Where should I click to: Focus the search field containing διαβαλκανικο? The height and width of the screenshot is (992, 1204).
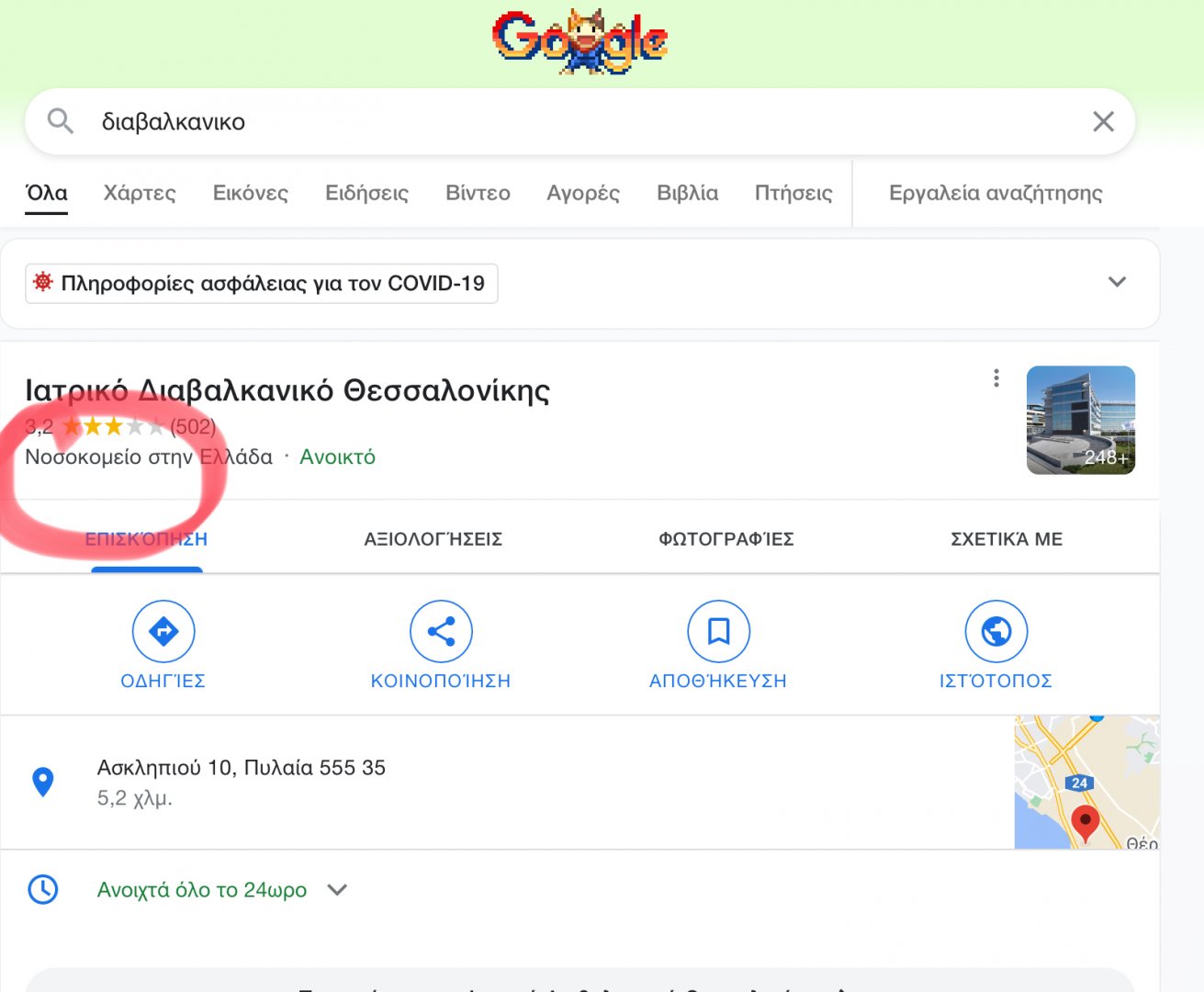point(579,121)
